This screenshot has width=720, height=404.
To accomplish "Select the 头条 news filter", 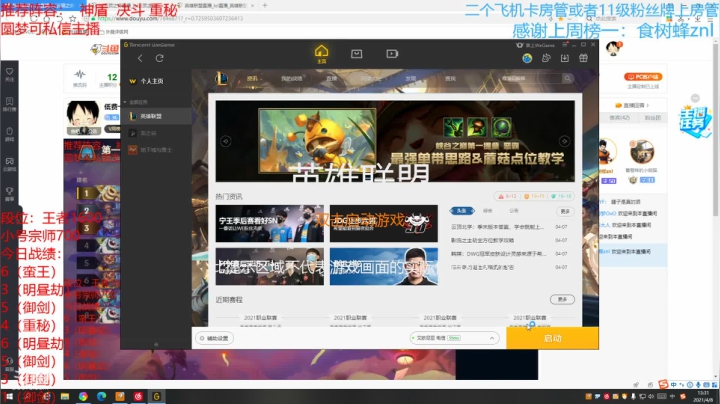I will (x=461, y=211).
